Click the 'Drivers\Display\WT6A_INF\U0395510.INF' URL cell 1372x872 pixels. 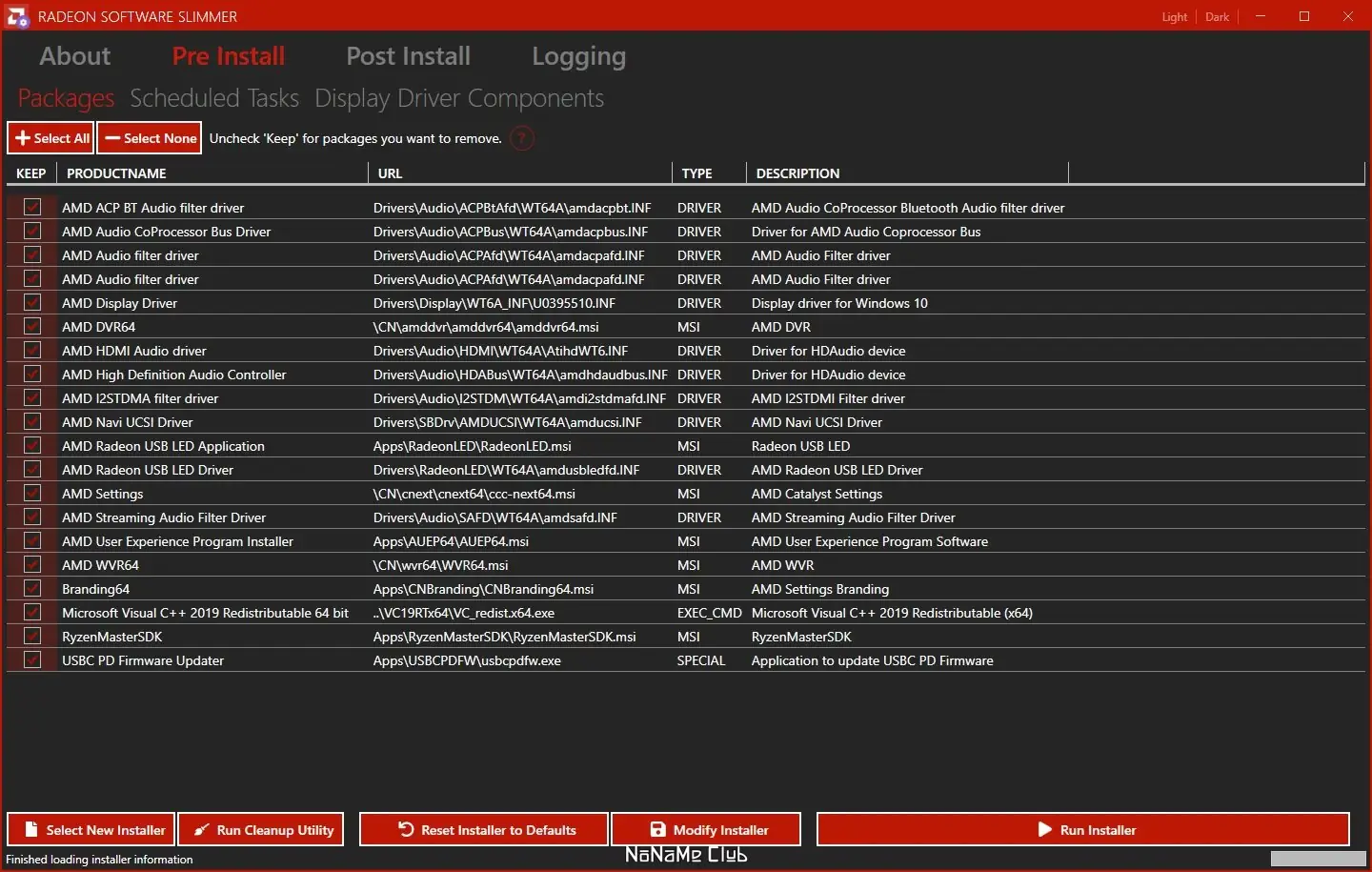coord(494,303)
